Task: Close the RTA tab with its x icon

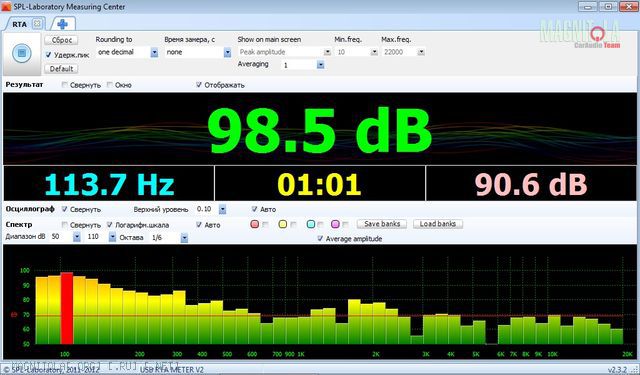Action: coord(37,24)
